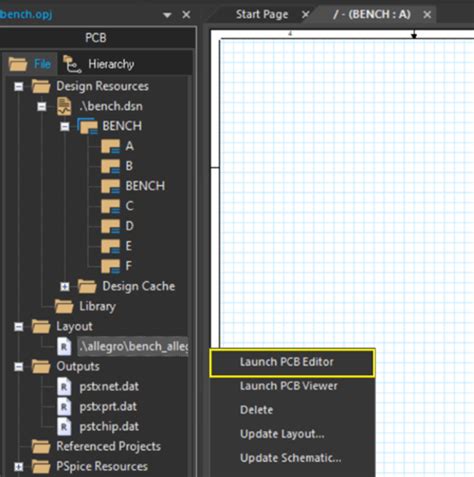
Task: Collapse the BENCH schematic folder node
Action: tap(65, 127)
